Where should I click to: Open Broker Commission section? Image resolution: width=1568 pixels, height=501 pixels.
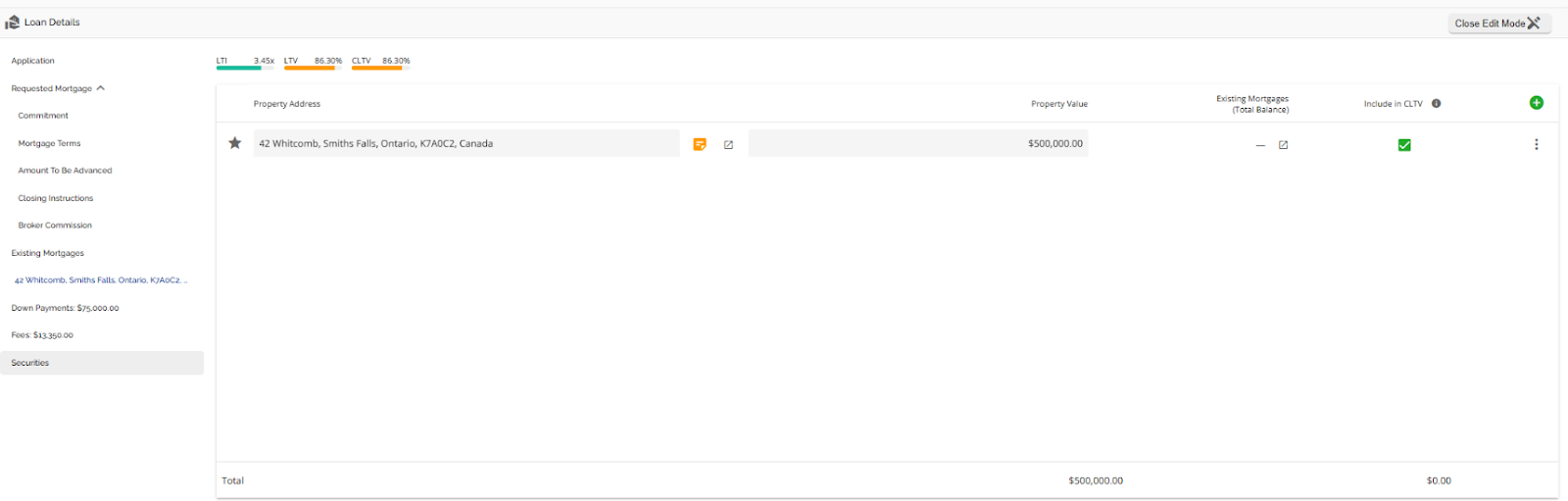[55, 225]
